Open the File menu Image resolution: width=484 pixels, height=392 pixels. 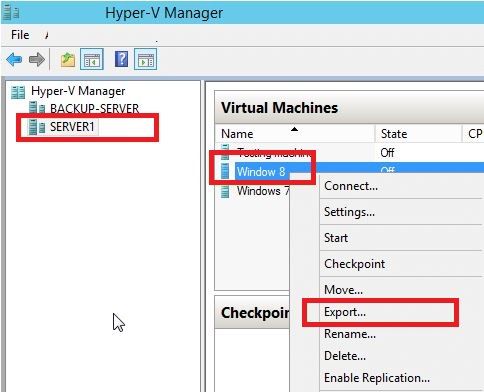[x=20, y=35]
